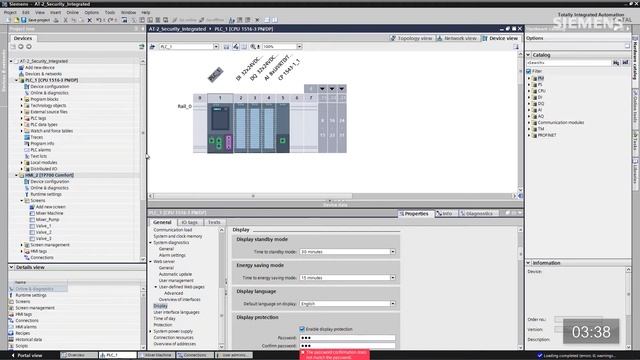Click the Overview button in bottom taskbar
The height and width of the screenshot is (360, 640).
point(79,355)
